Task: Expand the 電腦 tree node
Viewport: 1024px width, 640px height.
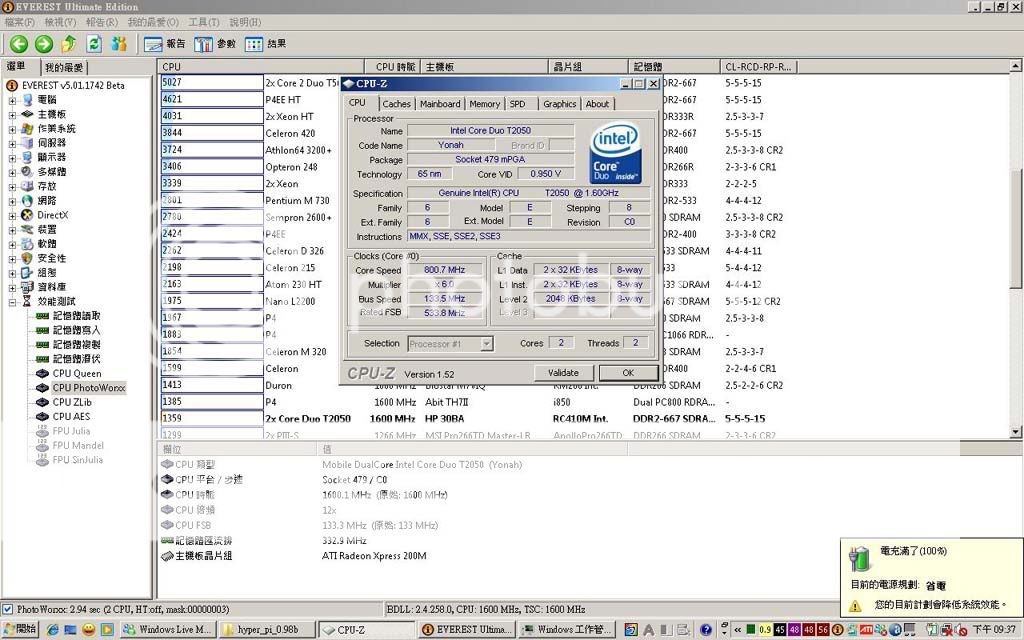Action: click(x=12, y=101)
